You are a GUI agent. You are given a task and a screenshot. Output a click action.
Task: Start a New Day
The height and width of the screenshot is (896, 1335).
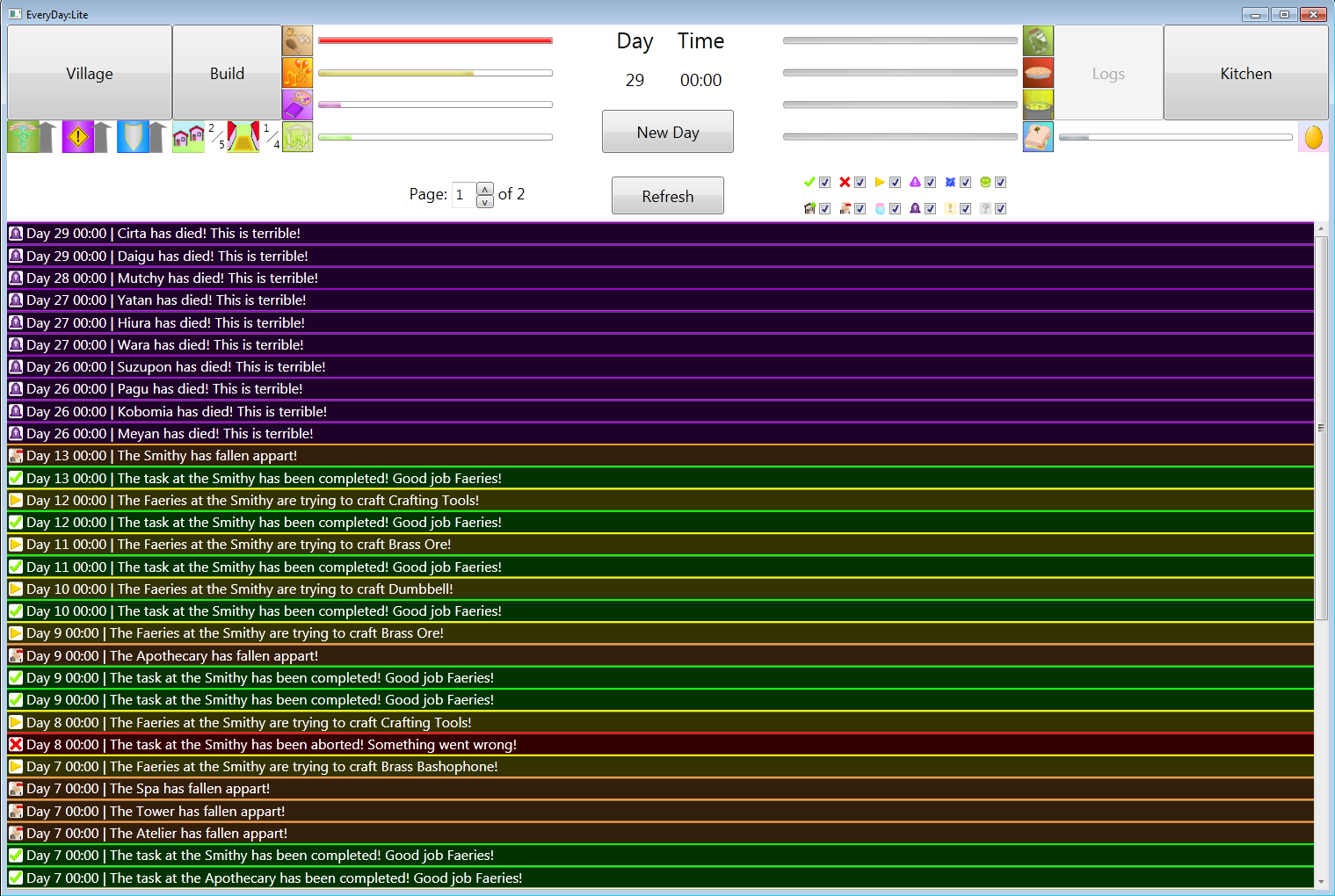pos(668,132)
